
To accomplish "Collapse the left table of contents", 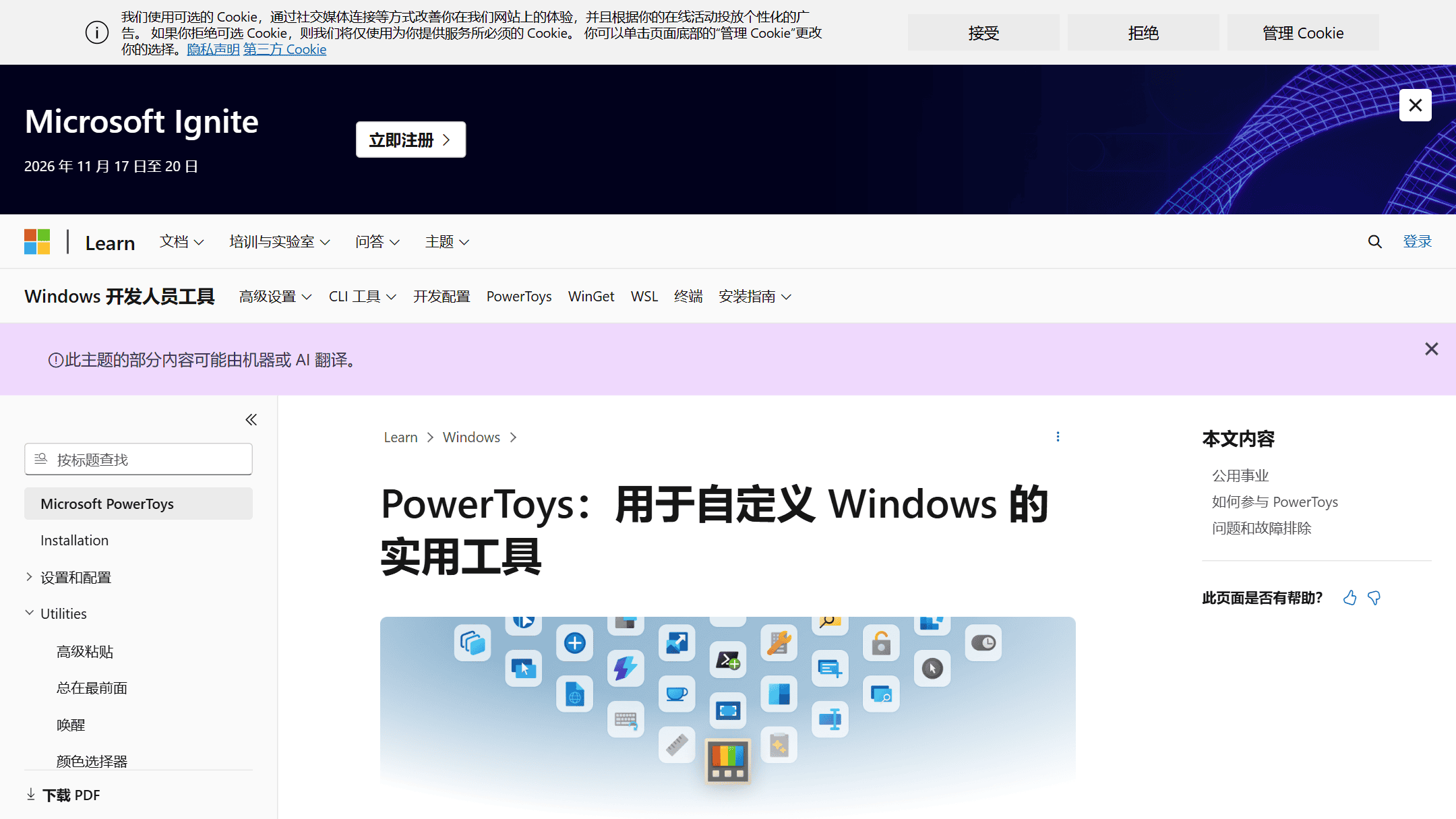I will click(x=251, y=420).
